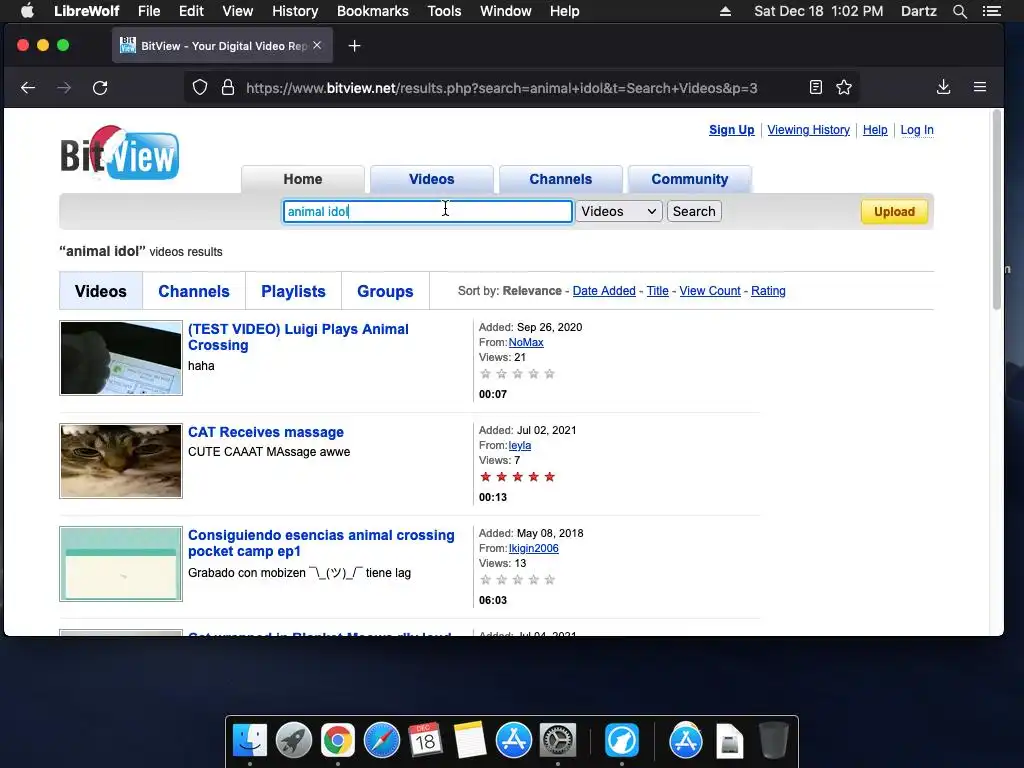
Task: Open the Channels navigation tab
Action: click(560, 179)
